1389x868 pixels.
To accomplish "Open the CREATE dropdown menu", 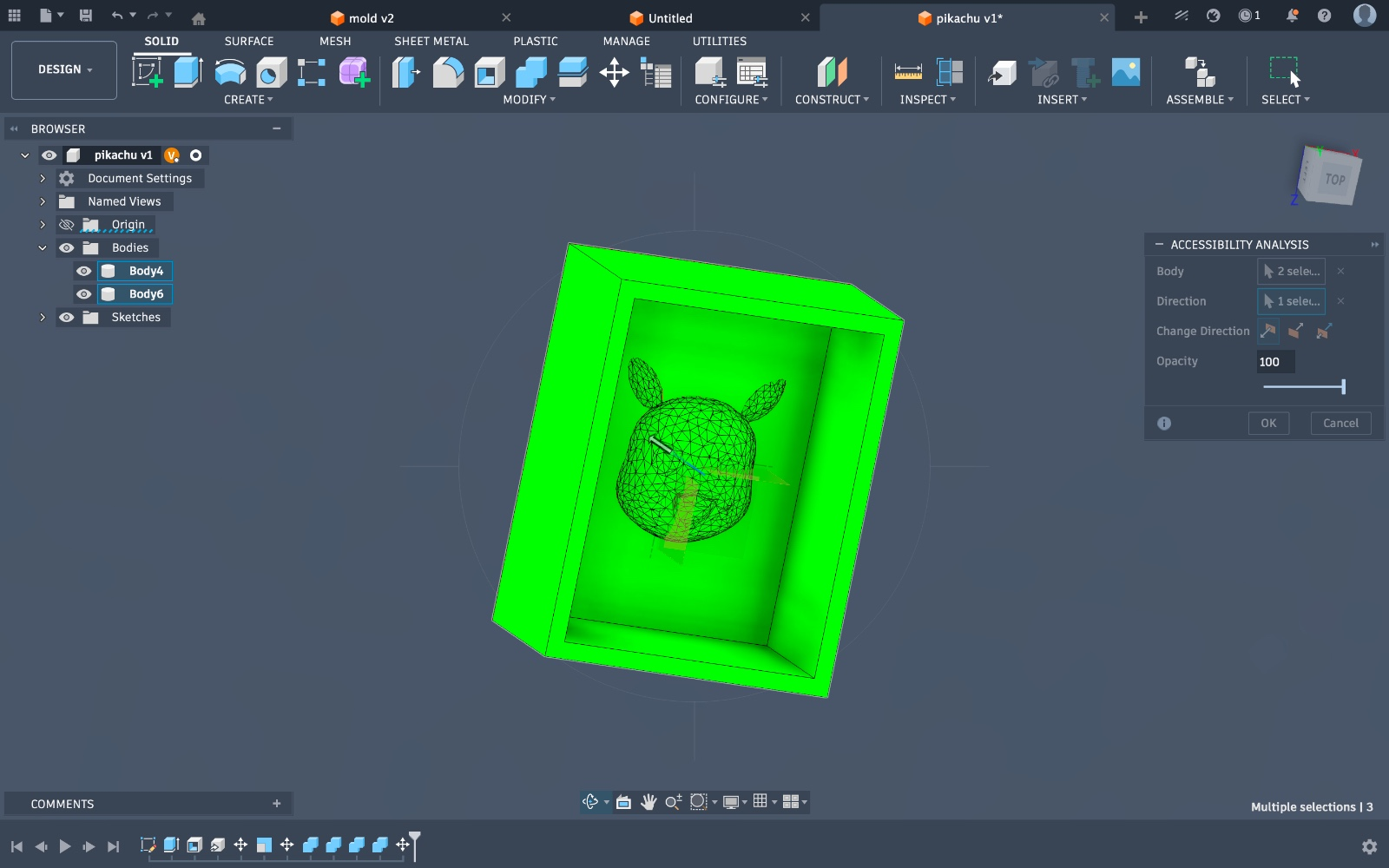I will click(248, 100).
